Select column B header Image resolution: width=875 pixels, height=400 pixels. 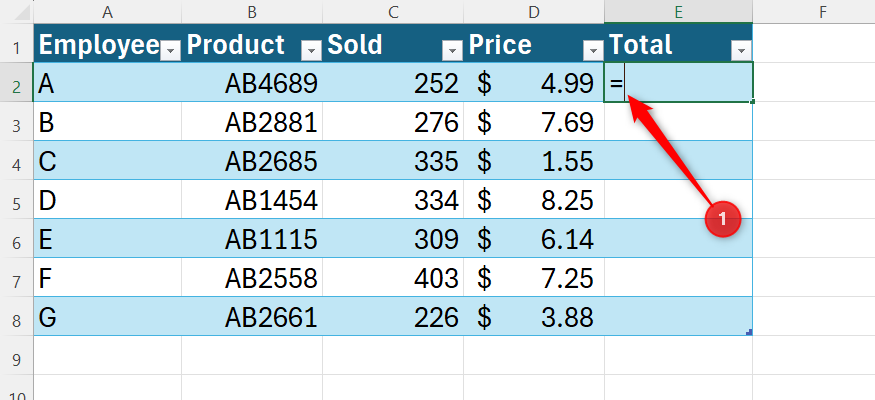(252, 12)
